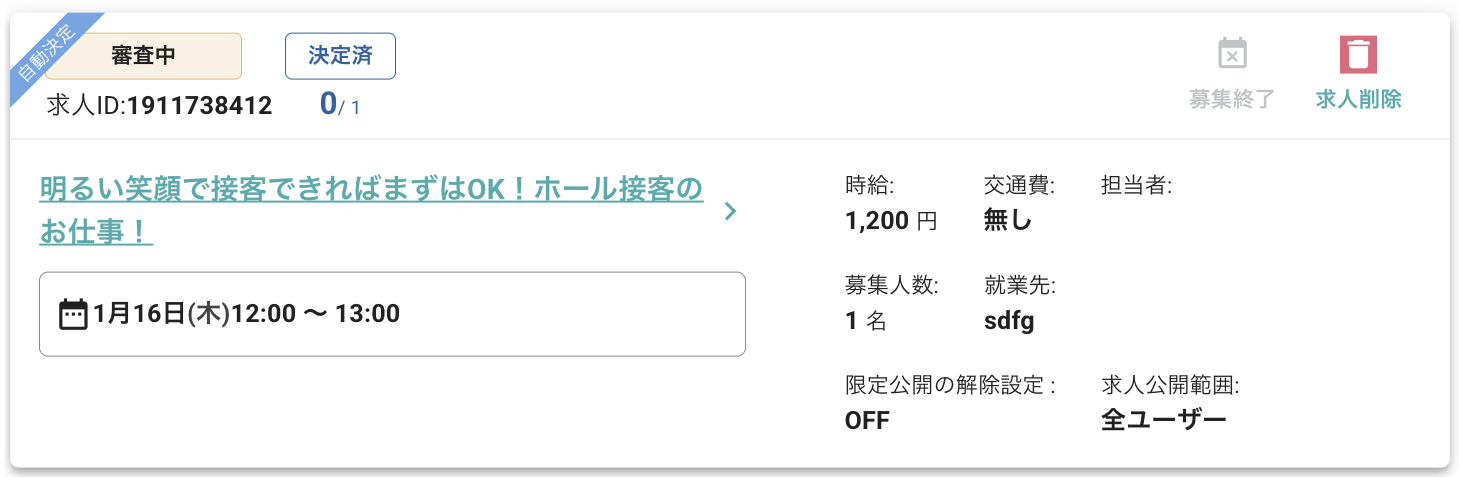Click the red trash can icon
Image resolution: width=1459 pixels, height=477 pixels.
[1358, 54]
